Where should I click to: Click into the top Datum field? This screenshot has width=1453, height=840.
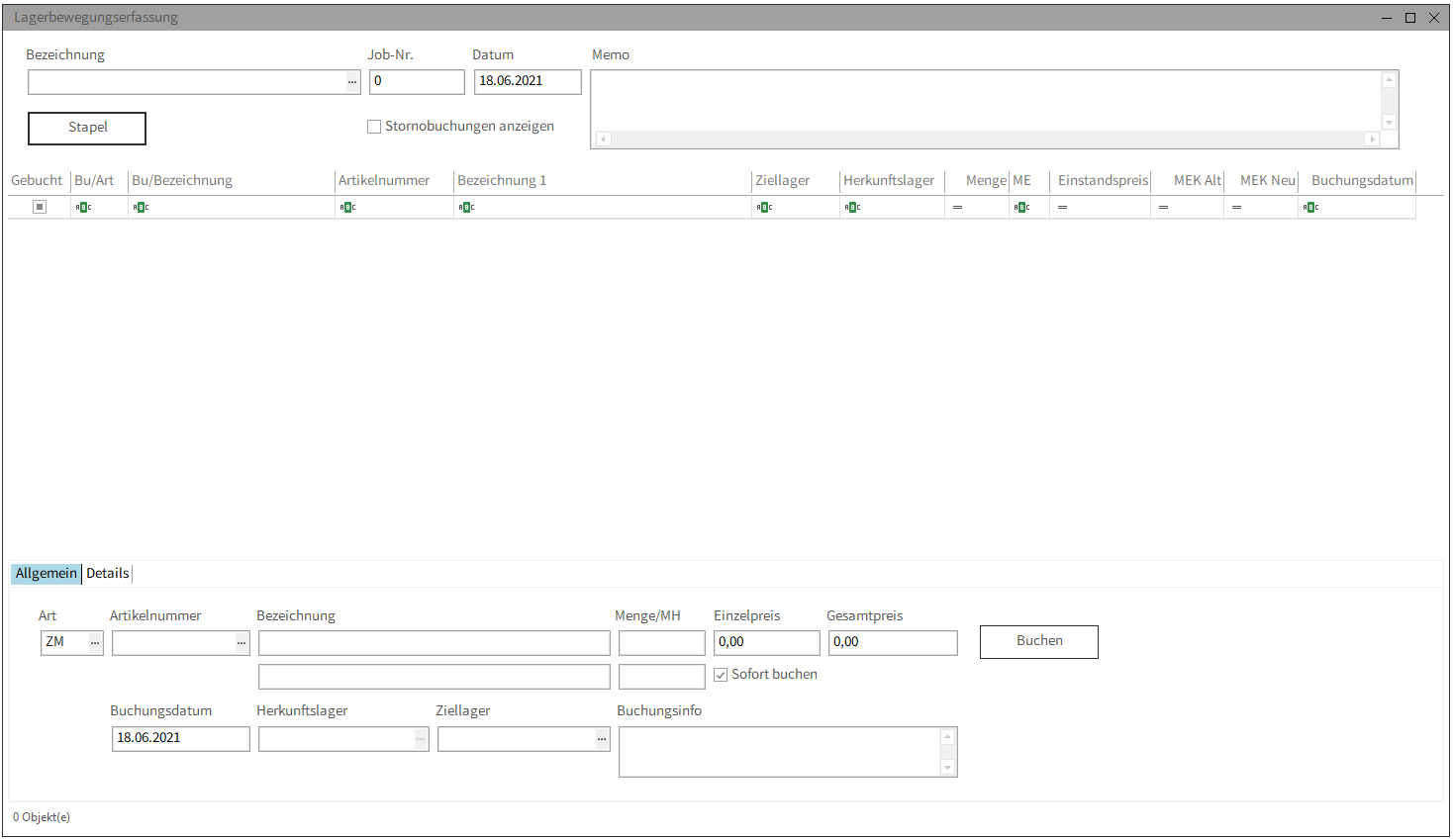(x=528, y=82)
